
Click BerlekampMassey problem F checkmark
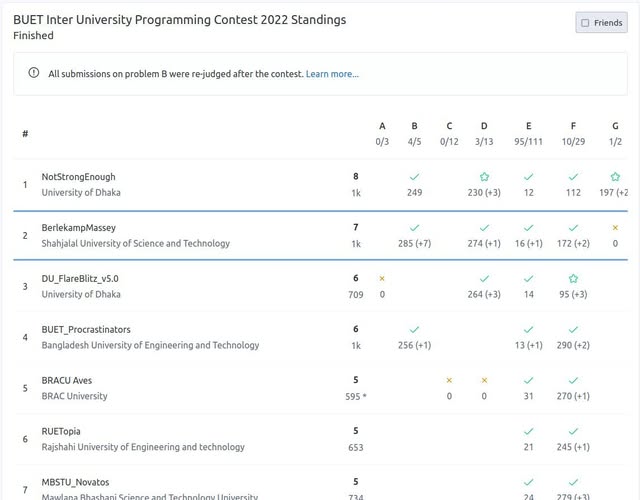[573, 228]
